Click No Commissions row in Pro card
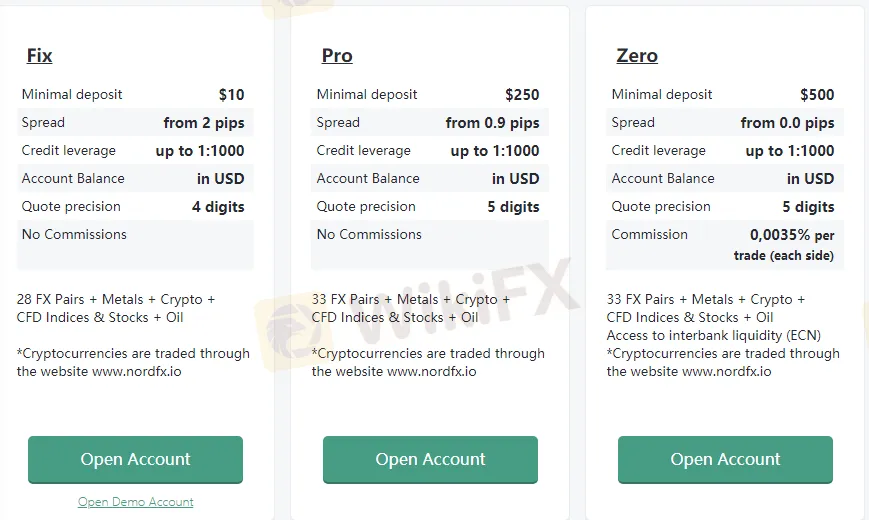Image resolution: width=869 pixels, height=520 pixels. 430,244
